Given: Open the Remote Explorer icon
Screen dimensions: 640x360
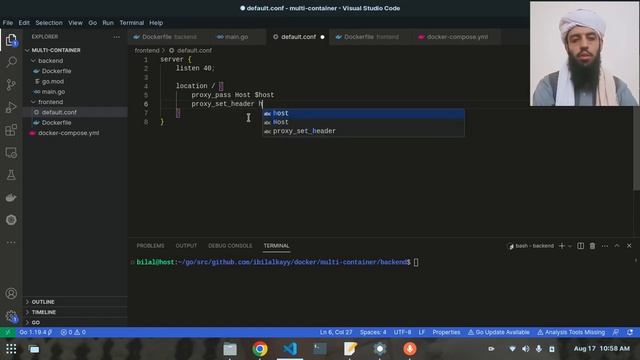Looking at the screenshot, I should click(x=11, y=153).
